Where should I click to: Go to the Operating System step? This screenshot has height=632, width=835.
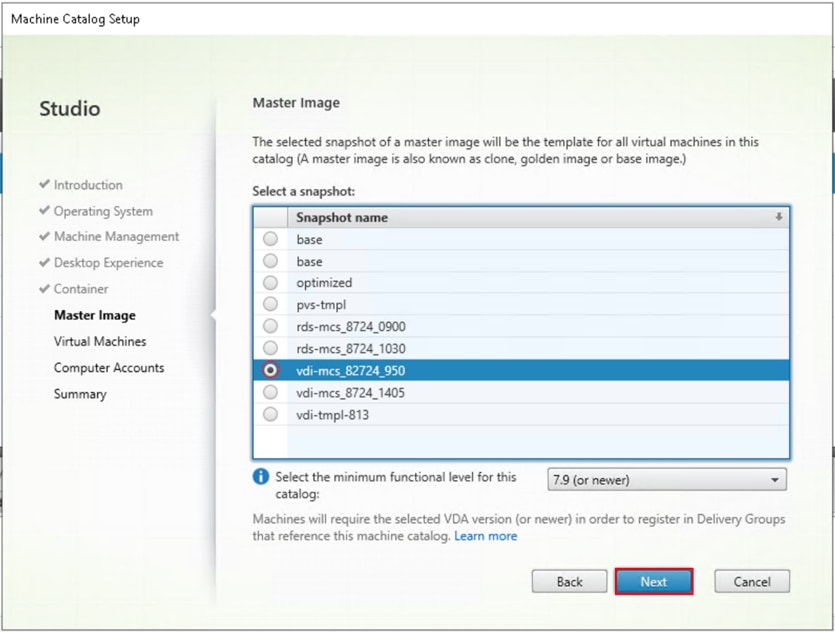(x=103, y=211)
